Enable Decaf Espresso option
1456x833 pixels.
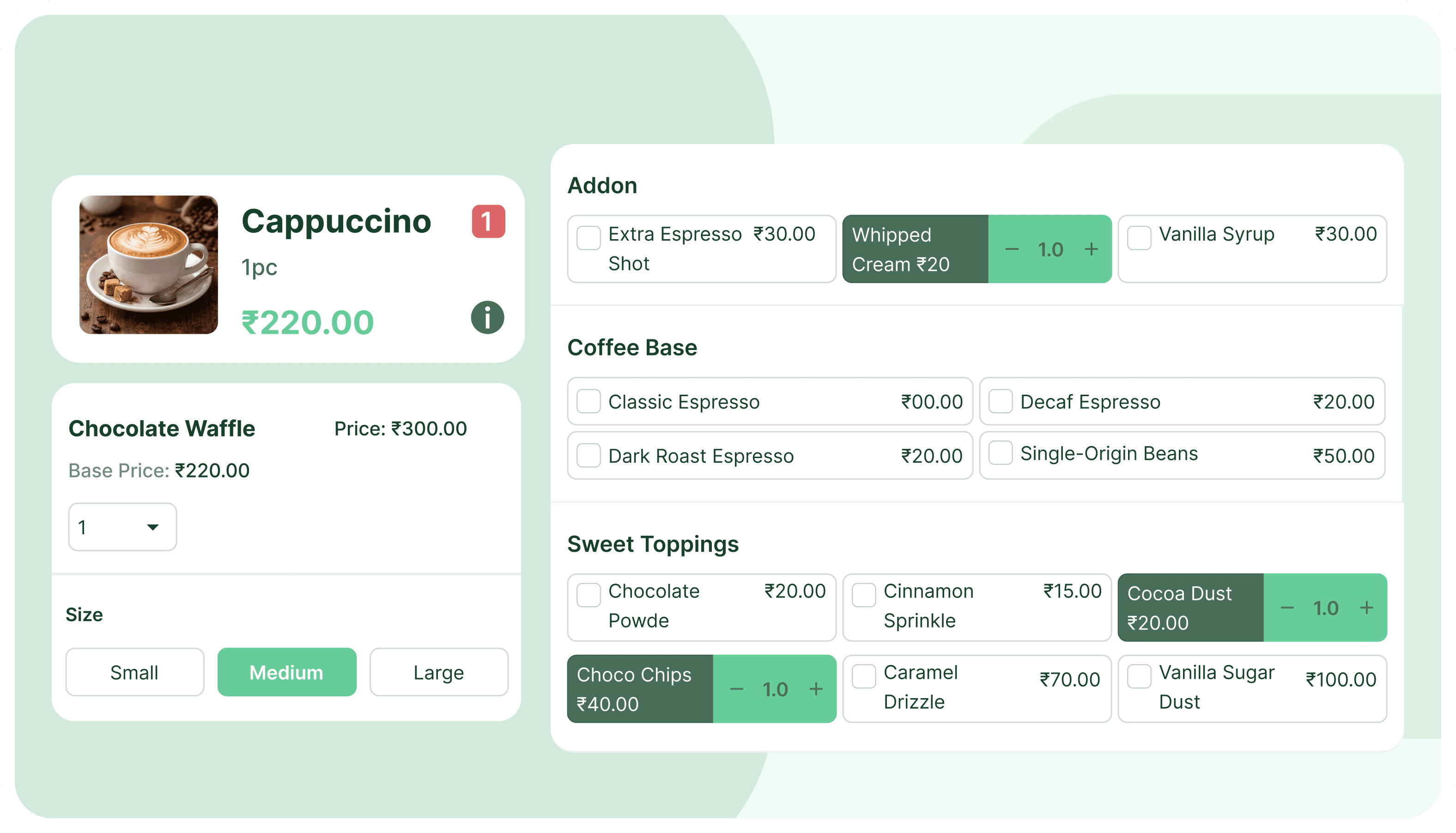click(x=1001, y=402)
